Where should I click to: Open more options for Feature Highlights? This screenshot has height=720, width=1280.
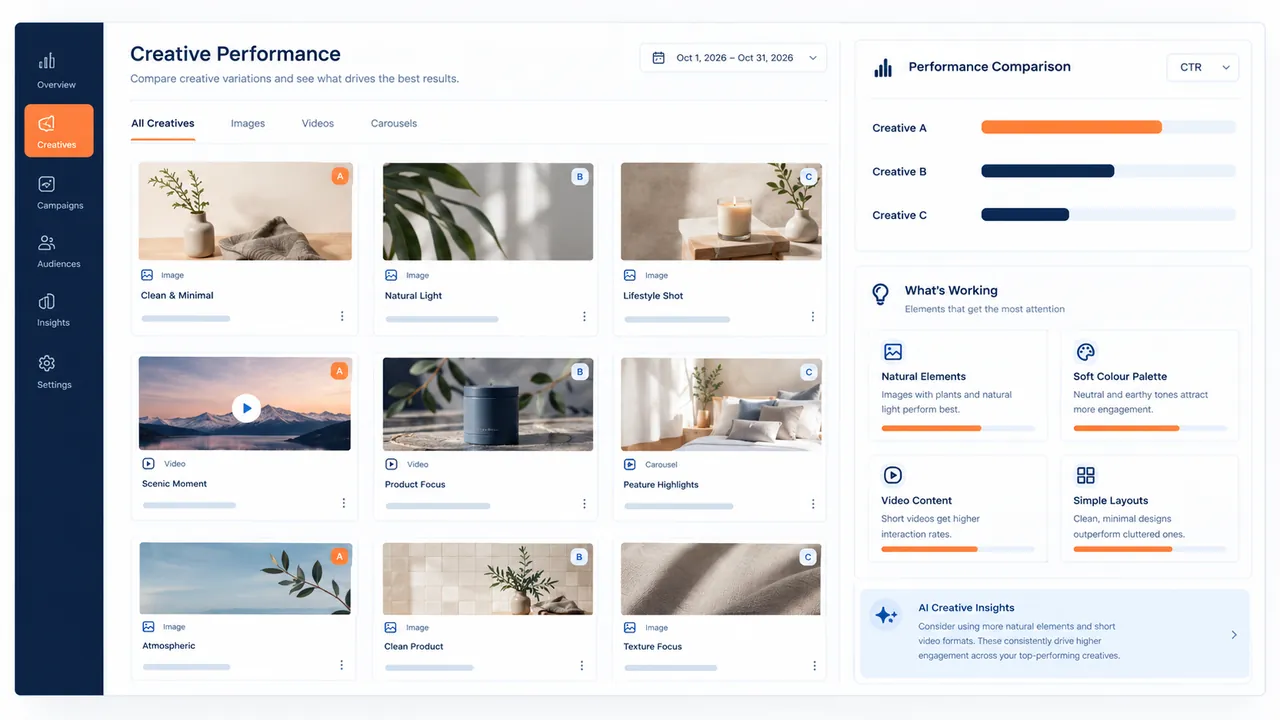813,504
